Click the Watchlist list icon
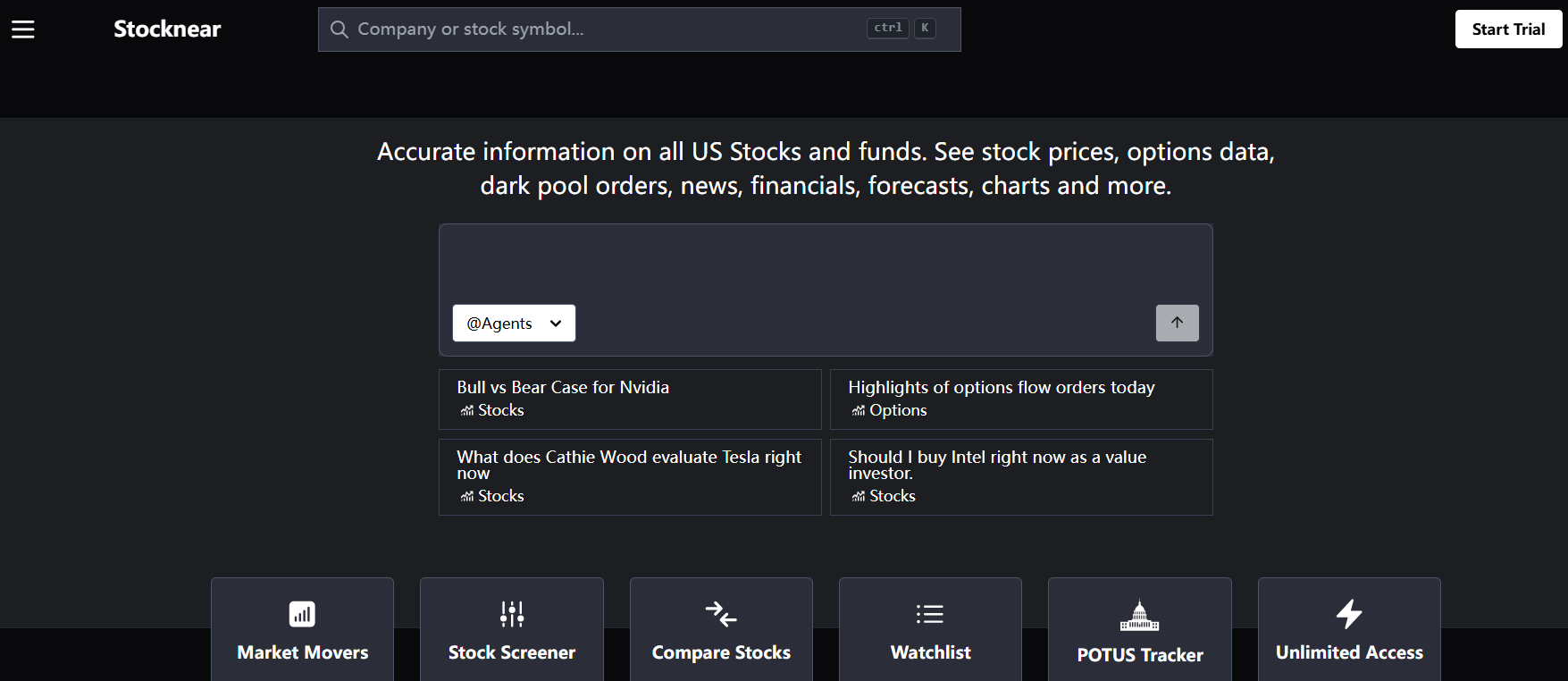1568x681 pixels. coord(930,614)
